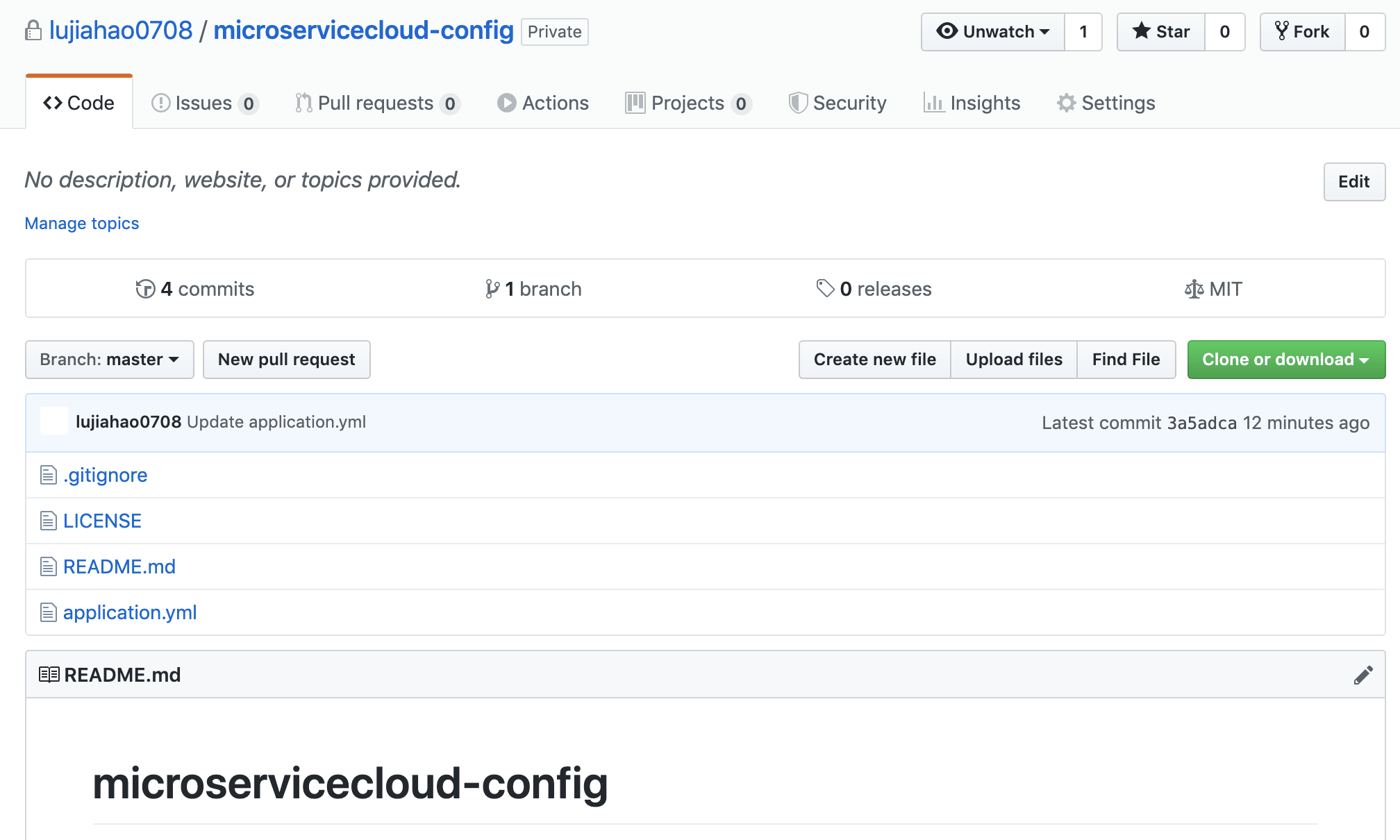Click the Manage topics link
1400x840 pixels.
(82, 224)
